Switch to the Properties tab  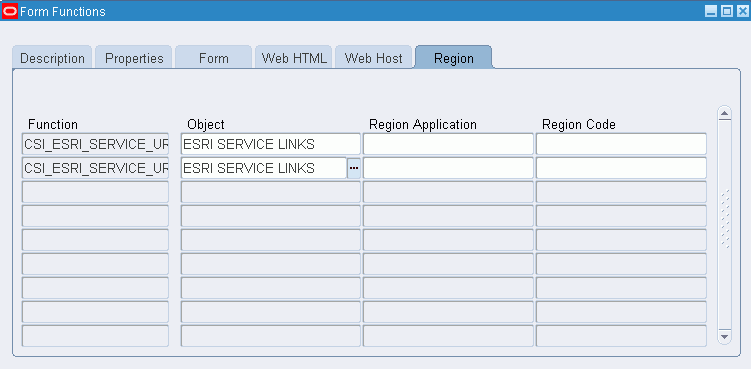(x=134, y=58)
